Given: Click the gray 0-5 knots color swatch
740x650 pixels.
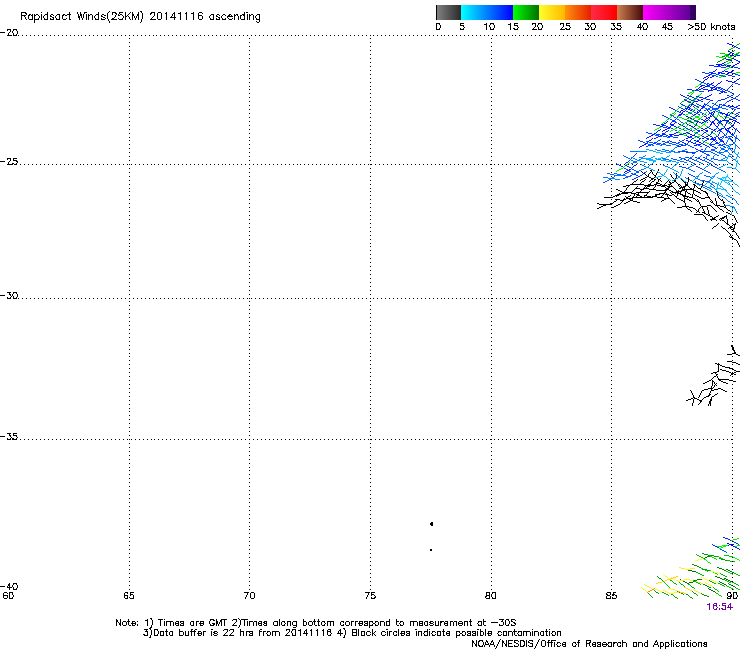Looking at the screenshot, I should (x=448, y=12).
